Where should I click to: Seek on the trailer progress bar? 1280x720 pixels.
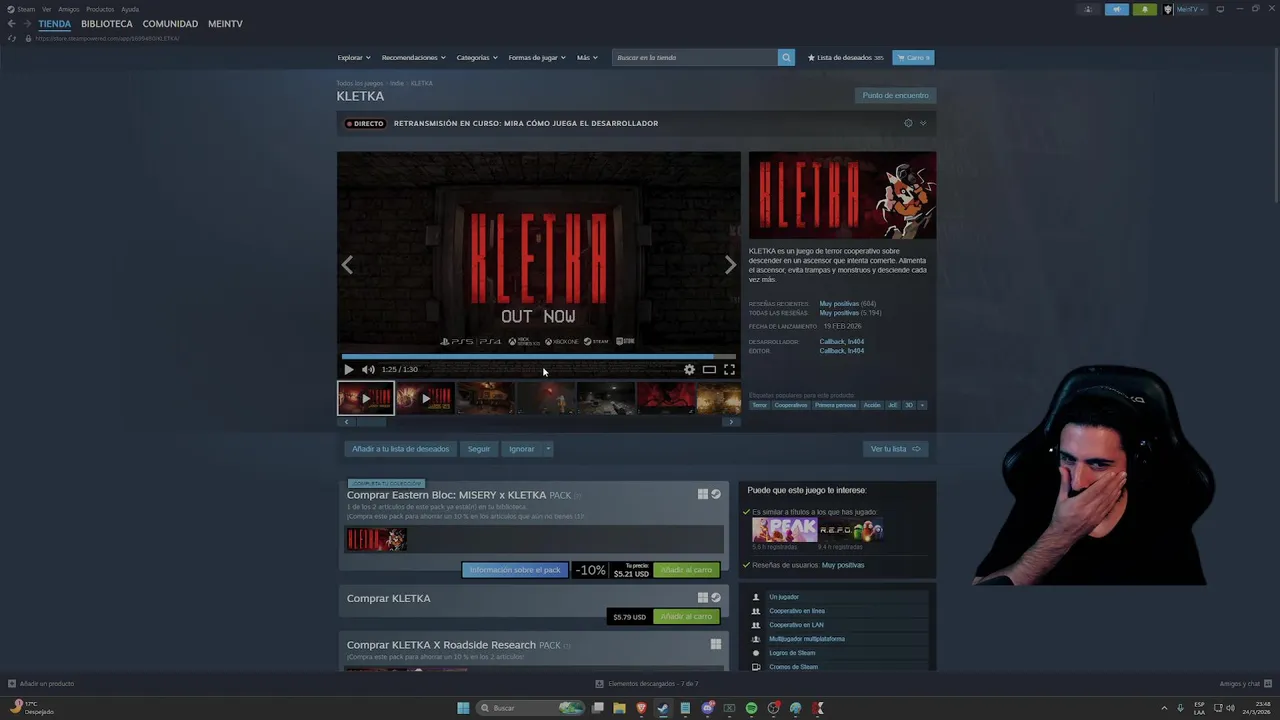coord(538,356)
